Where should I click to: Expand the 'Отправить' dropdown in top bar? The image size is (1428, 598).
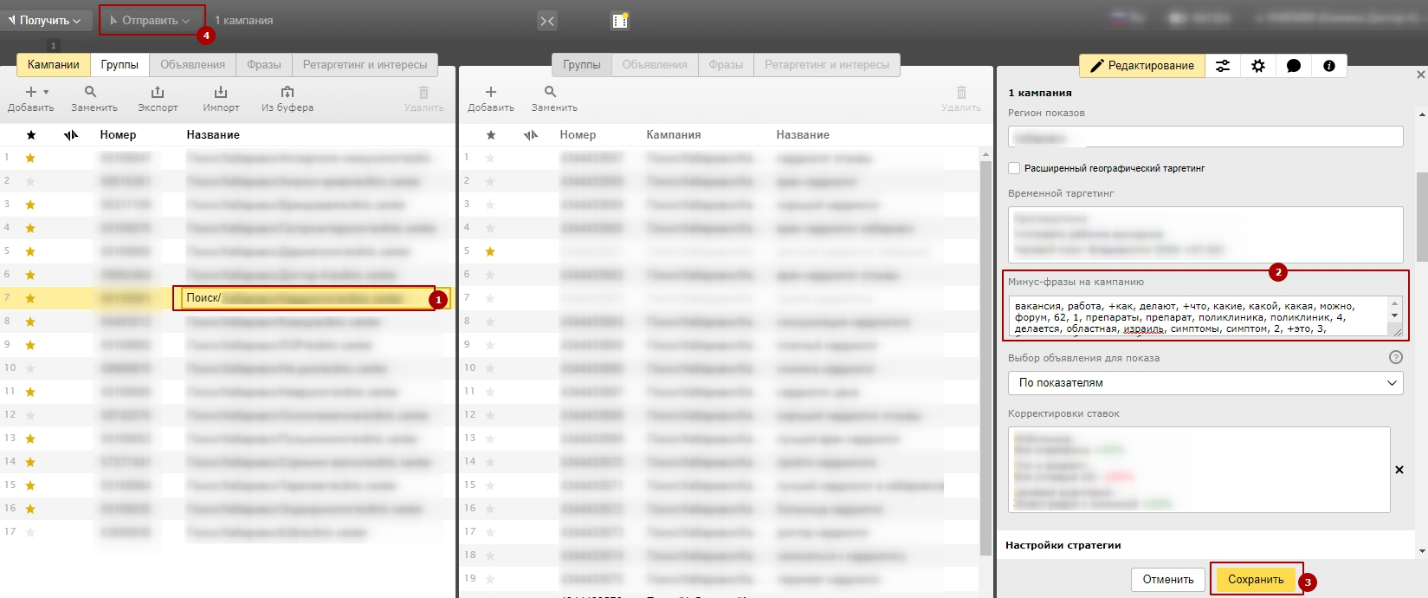click(x=151, y=20)
